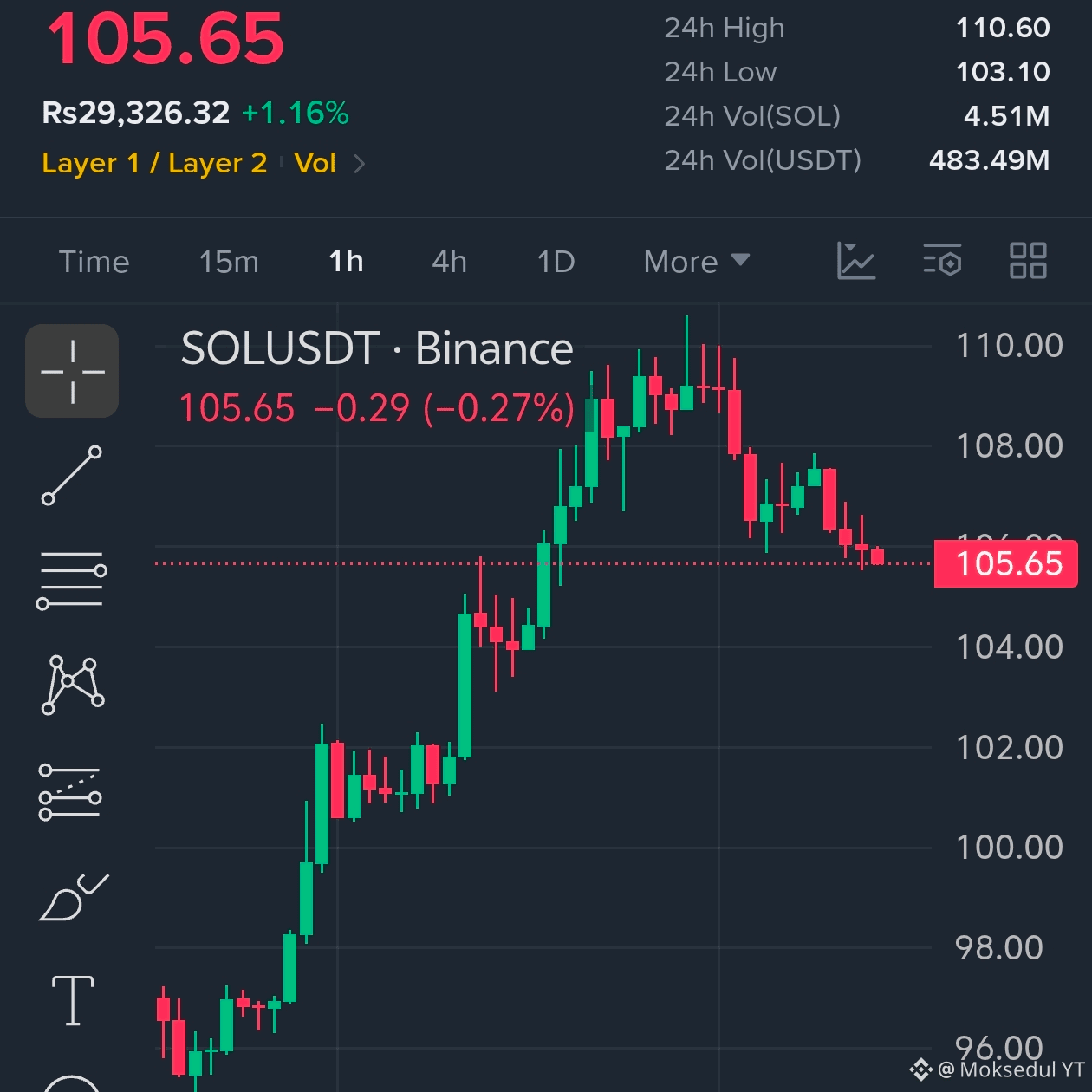Click the 24h Vol(SOL) value 4.51M

click(1007, 116)
